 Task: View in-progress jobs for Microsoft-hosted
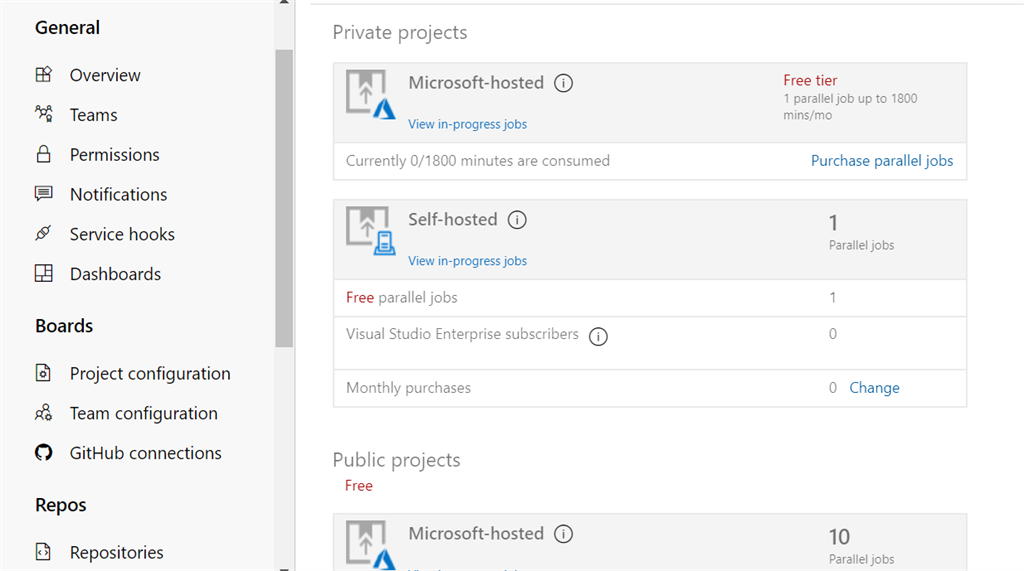468,124
